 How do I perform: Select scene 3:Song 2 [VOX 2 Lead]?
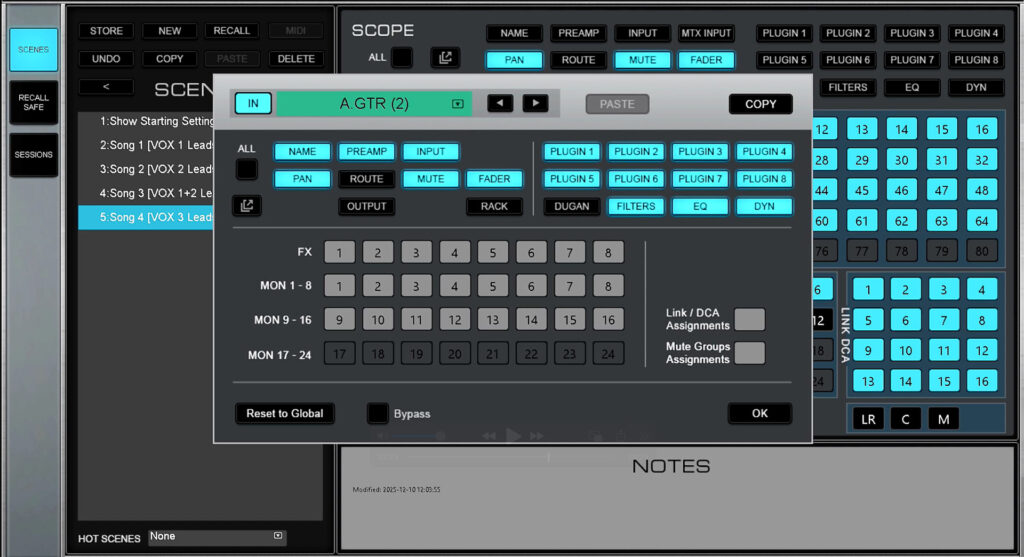(146, 169)
